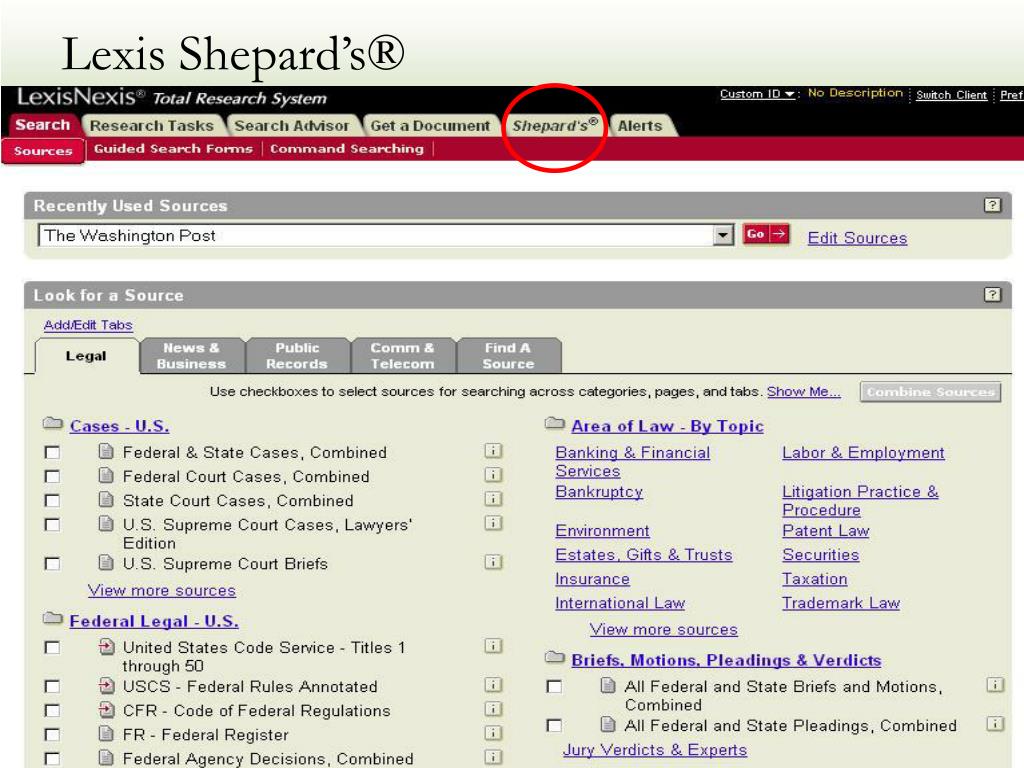Select All Federal and State Briefs and Motions checkbox

(x=555, y=687)
